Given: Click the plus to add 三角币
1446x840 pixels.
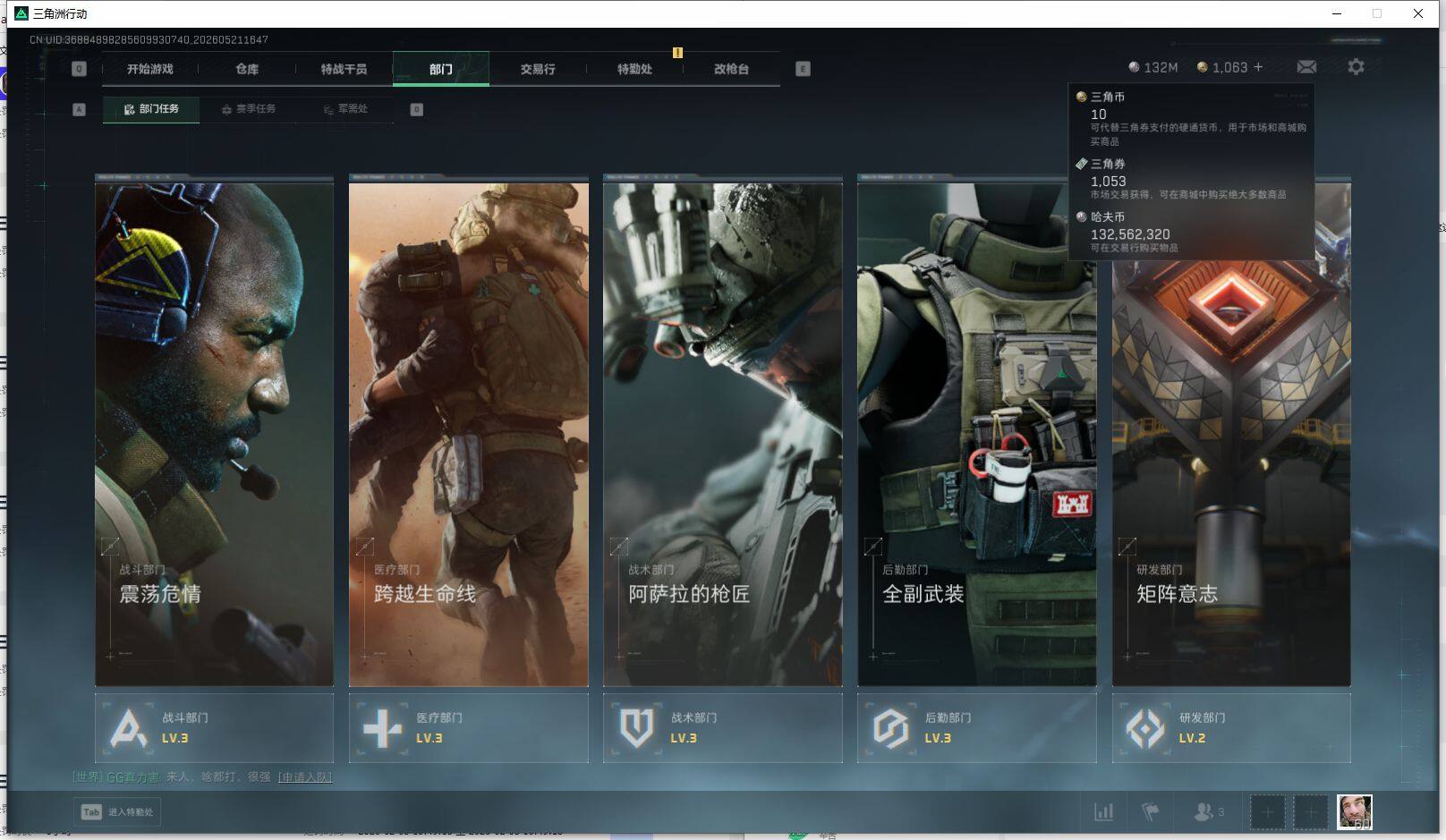Looking at the screenshot, I should click(x=1258, y=67).
